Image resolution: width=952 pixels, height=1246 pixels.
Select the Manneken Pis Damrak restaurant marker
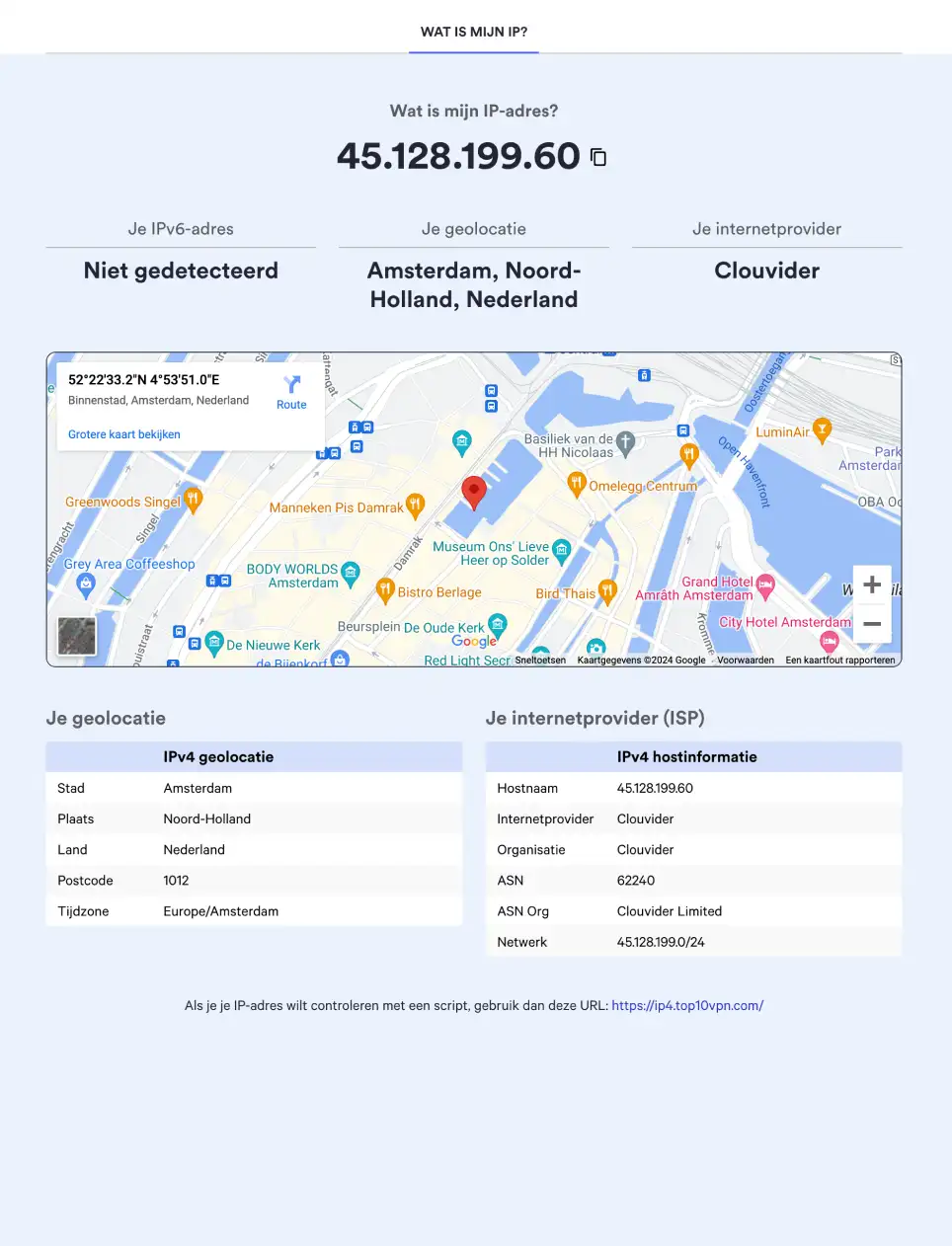416,506
